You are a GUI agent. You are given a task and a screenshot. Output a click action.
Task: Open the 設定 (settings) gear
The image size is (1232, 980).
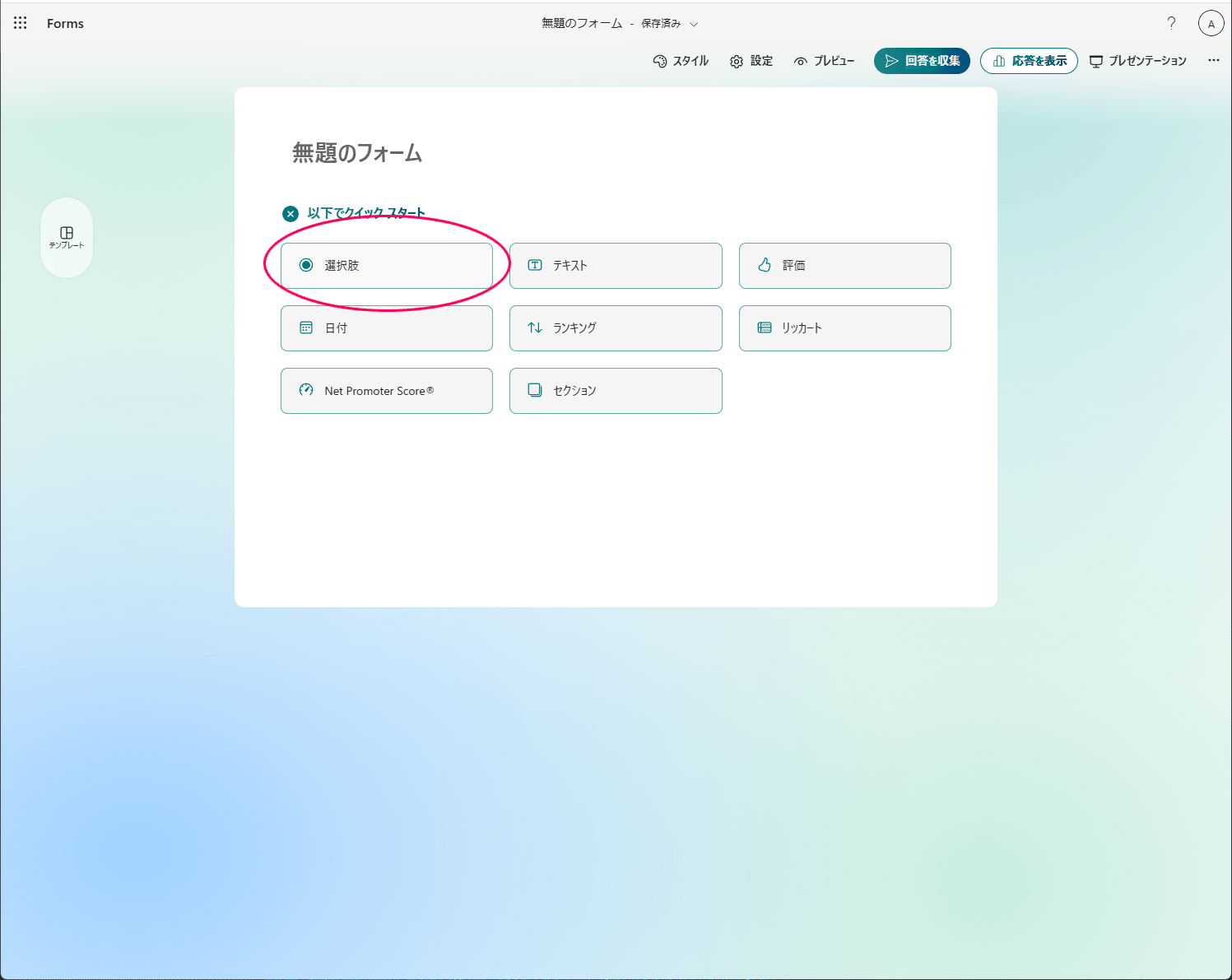pos(751,60)
